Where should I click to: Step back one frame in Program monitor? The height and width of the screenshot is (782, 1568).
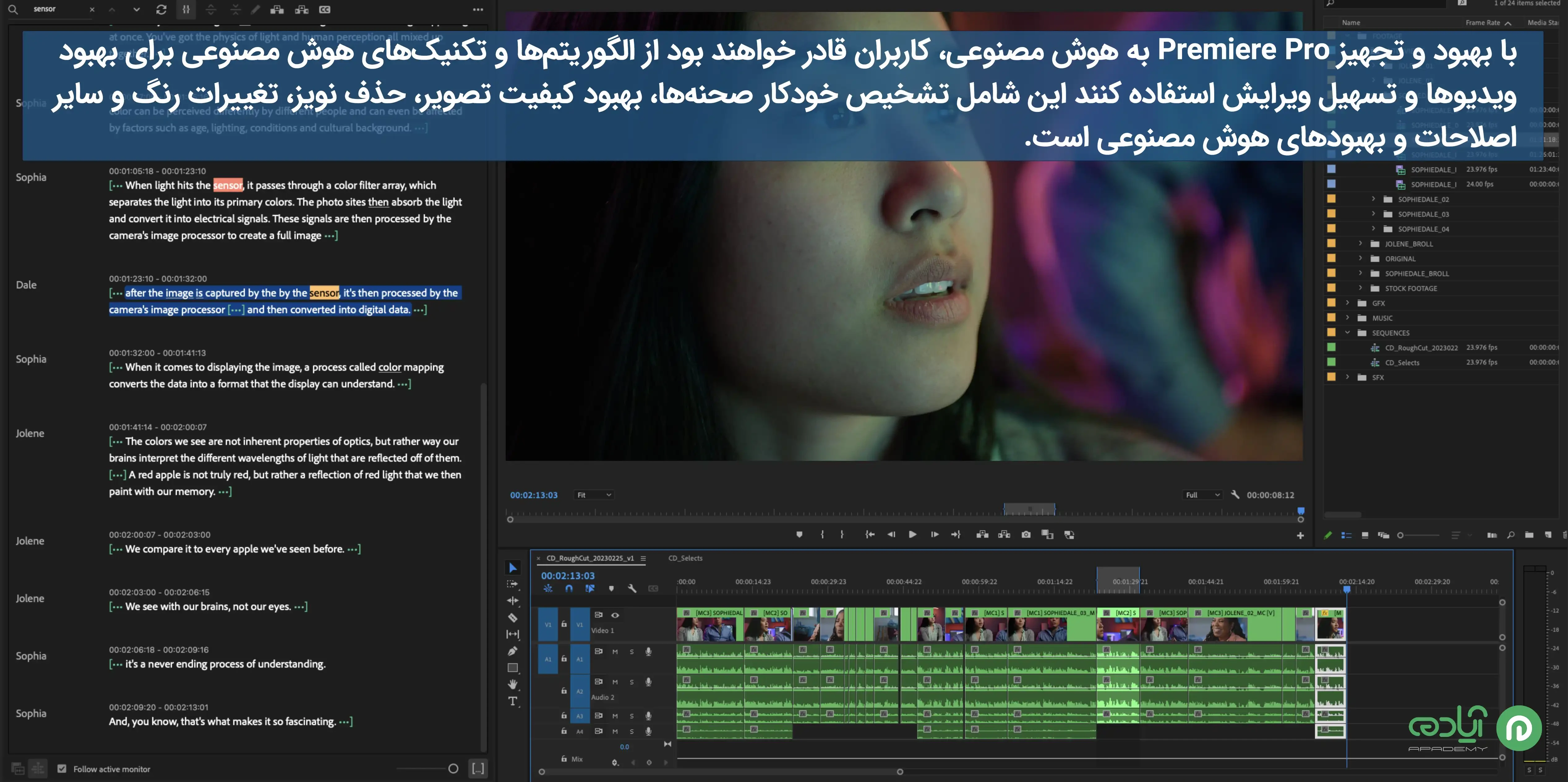click(891, 534)
